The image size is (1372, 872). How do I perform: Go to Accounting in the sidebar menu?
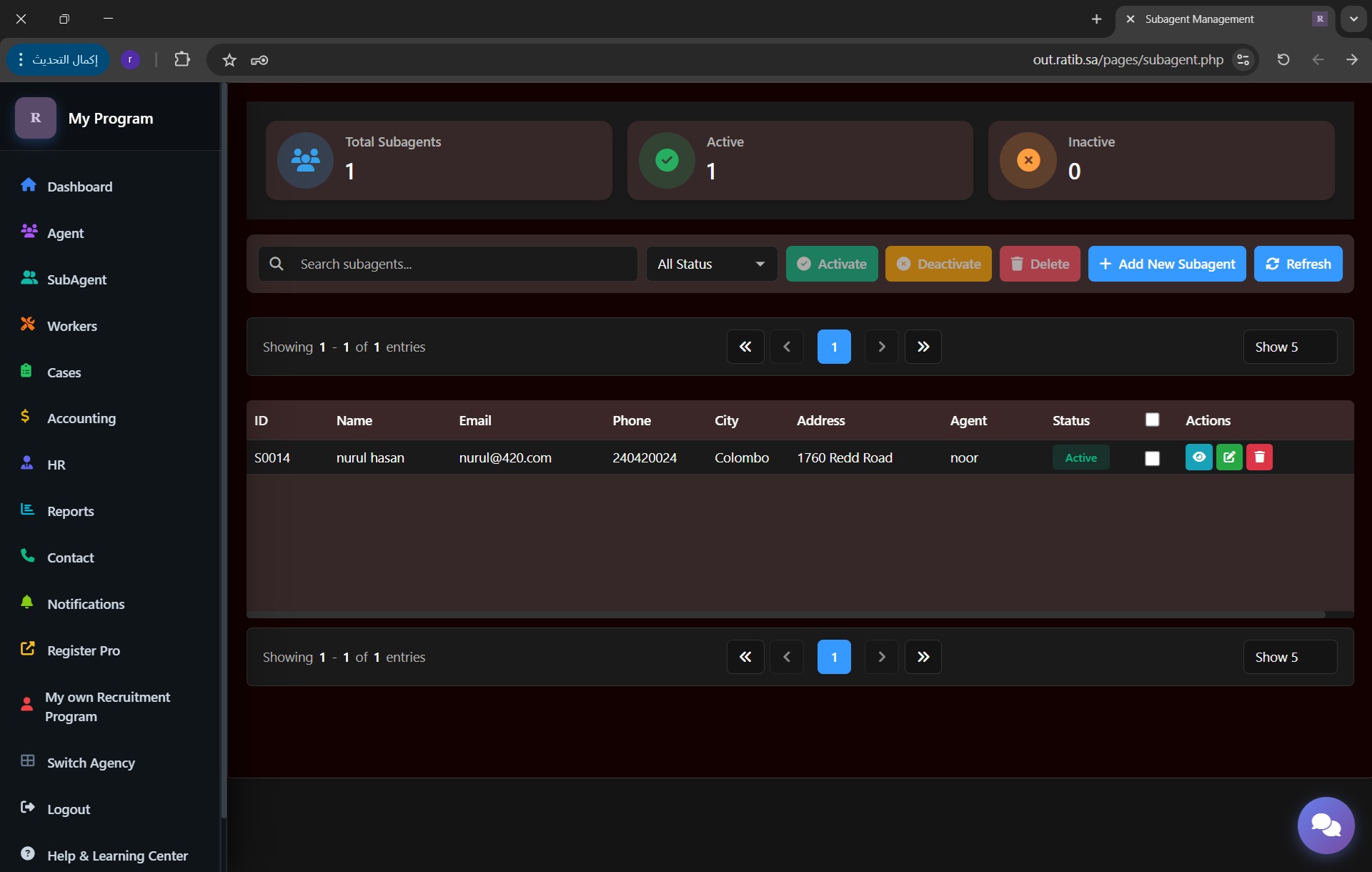click(x=81, y=418)
